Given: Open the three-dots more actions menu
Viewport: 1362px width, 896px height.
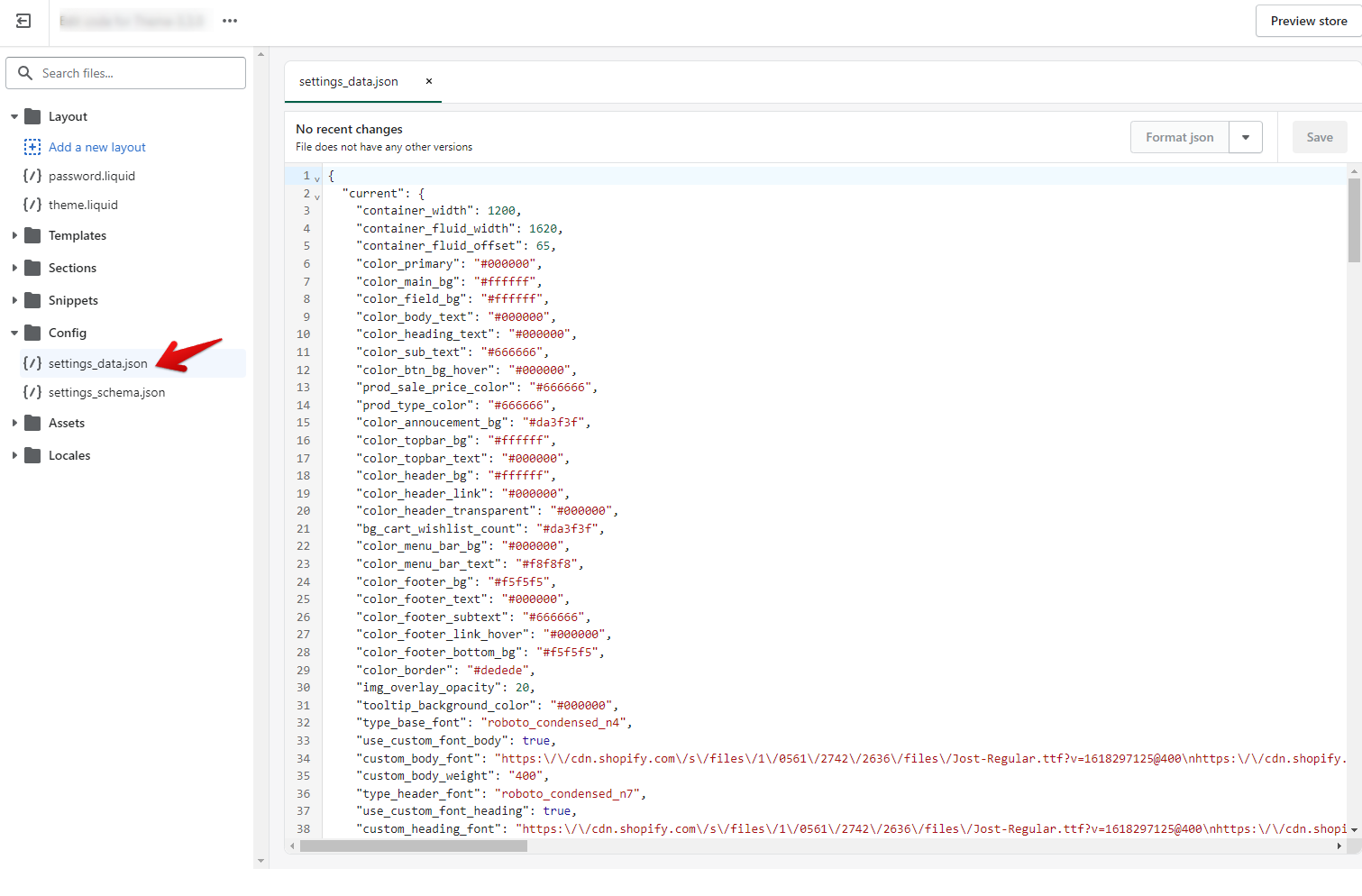Looking at the screenshot, I should point(230,21).
